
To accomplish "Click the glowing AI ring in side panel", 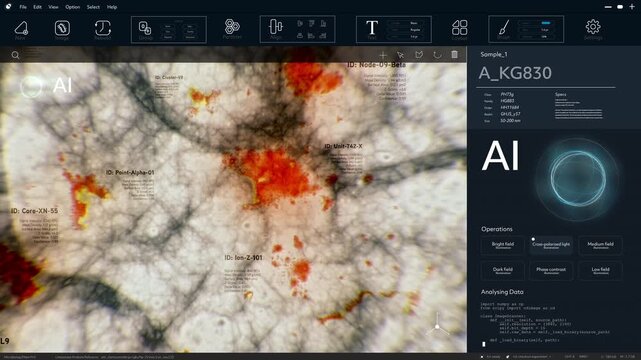I will click(578, 179).
